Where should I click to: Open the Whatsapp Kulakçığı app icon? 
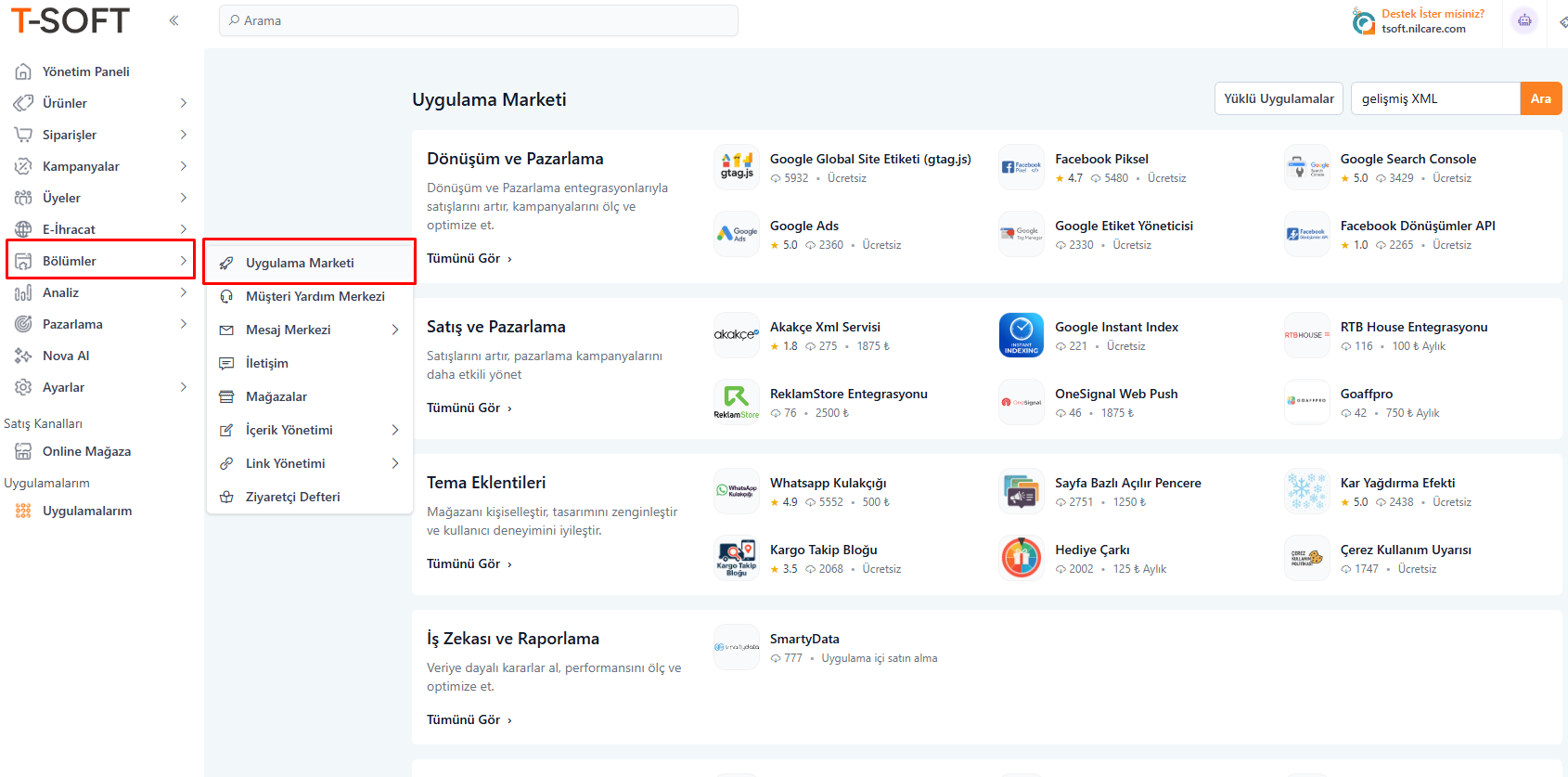click(737, 491)
